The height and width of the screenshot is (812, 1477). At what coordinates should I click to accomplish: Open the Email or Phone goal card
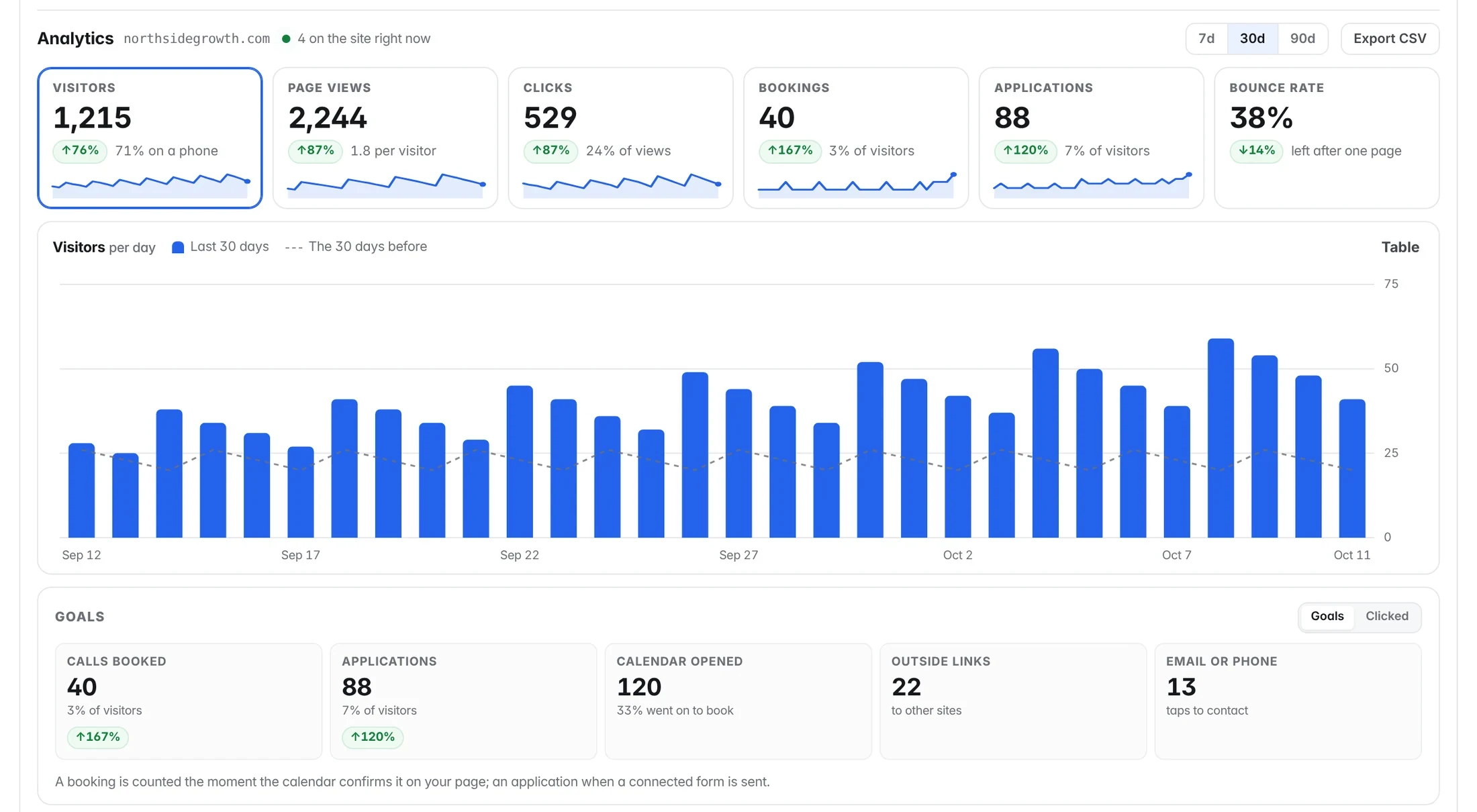1288,701
